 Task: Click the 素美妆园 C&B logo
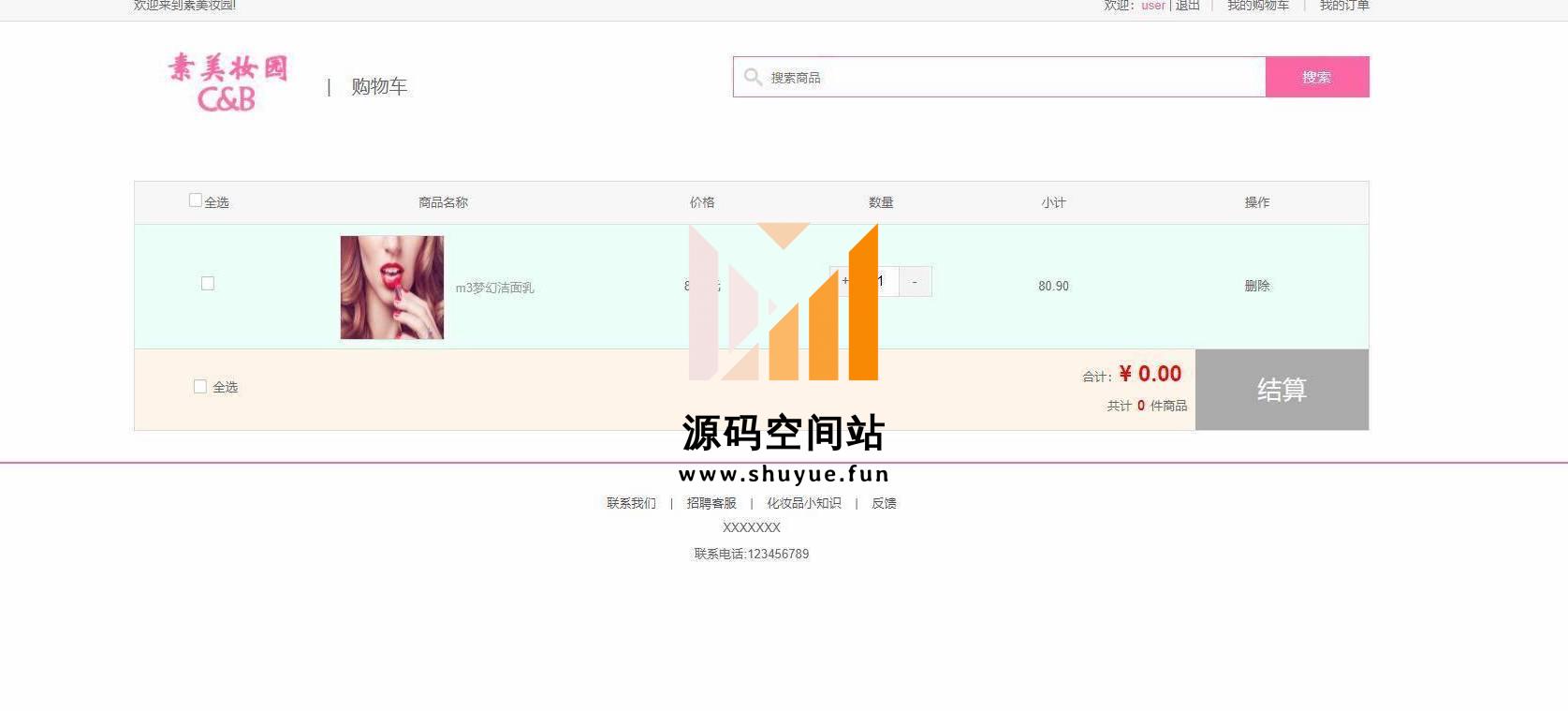[x=227, y=82]
